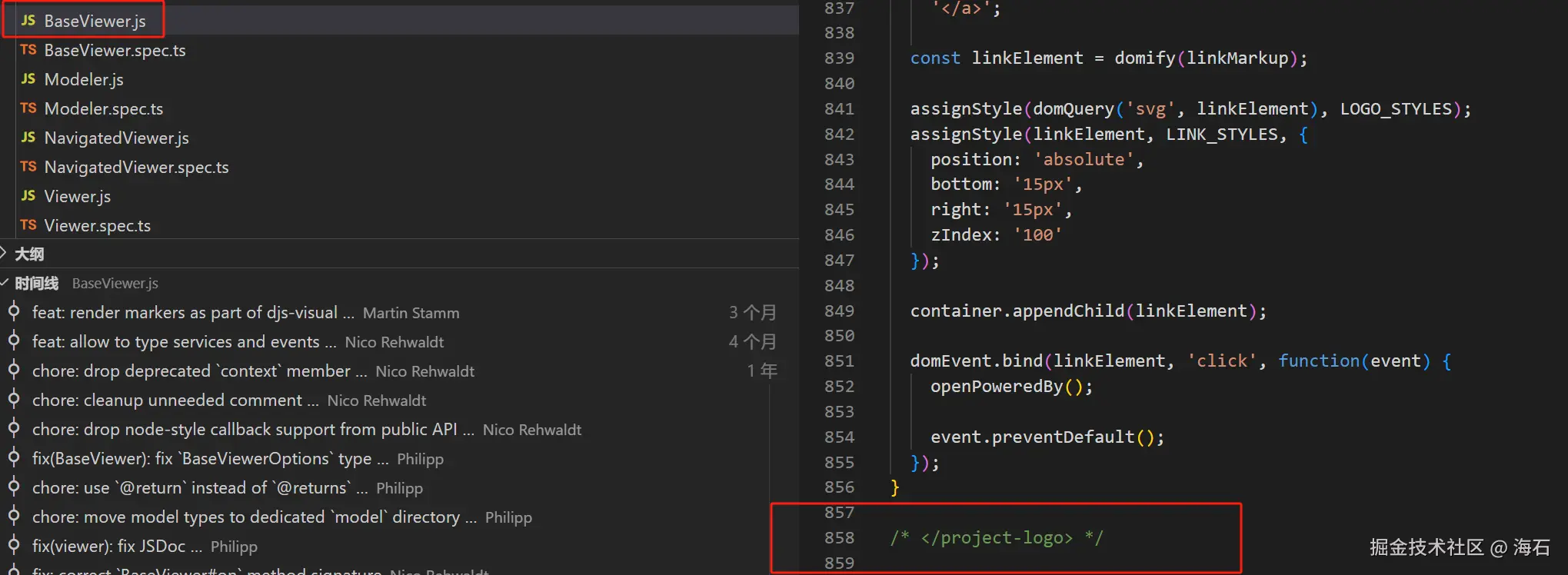The image size is (1568, 575).
Task: Click the 'Martin Stamm' author label in timeline
Action: point(411,314)
